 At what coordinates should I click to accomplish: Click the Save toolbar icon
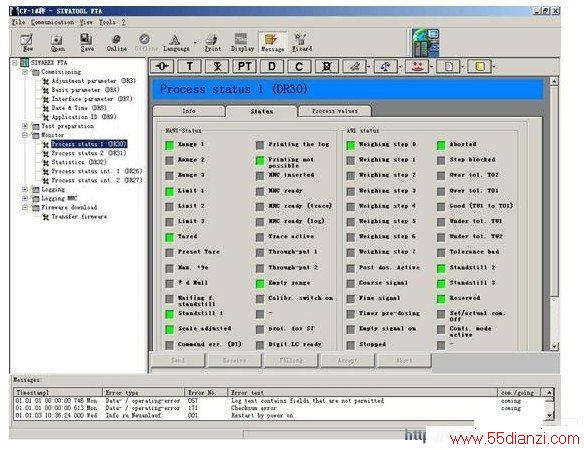[x=87, y=42]
